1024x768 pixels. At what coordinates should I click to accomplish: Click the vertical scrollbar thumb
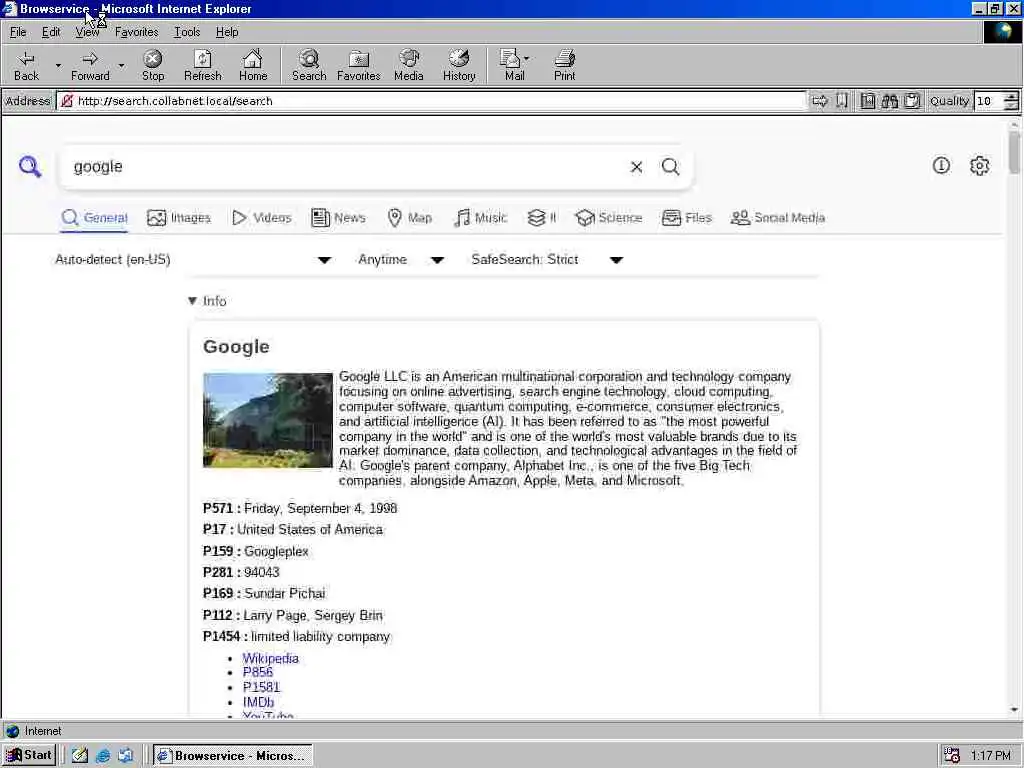click(x=1014, y=152)
